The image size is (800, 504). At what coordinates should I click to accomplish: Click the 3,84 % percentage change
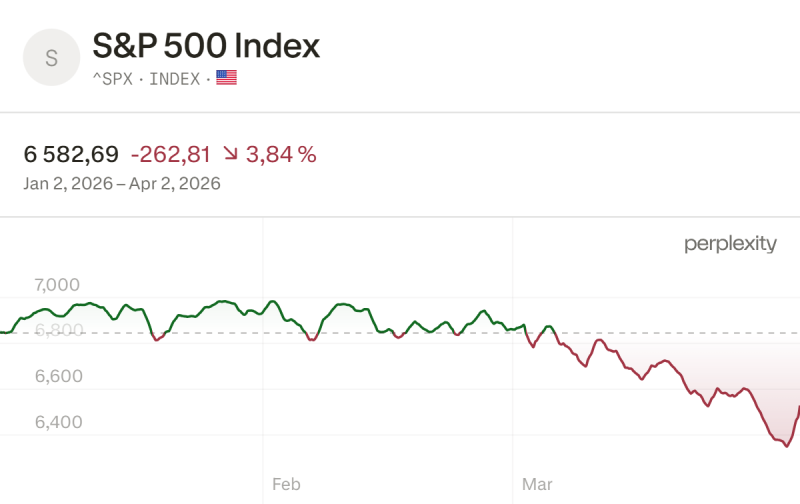pos(283,154)
